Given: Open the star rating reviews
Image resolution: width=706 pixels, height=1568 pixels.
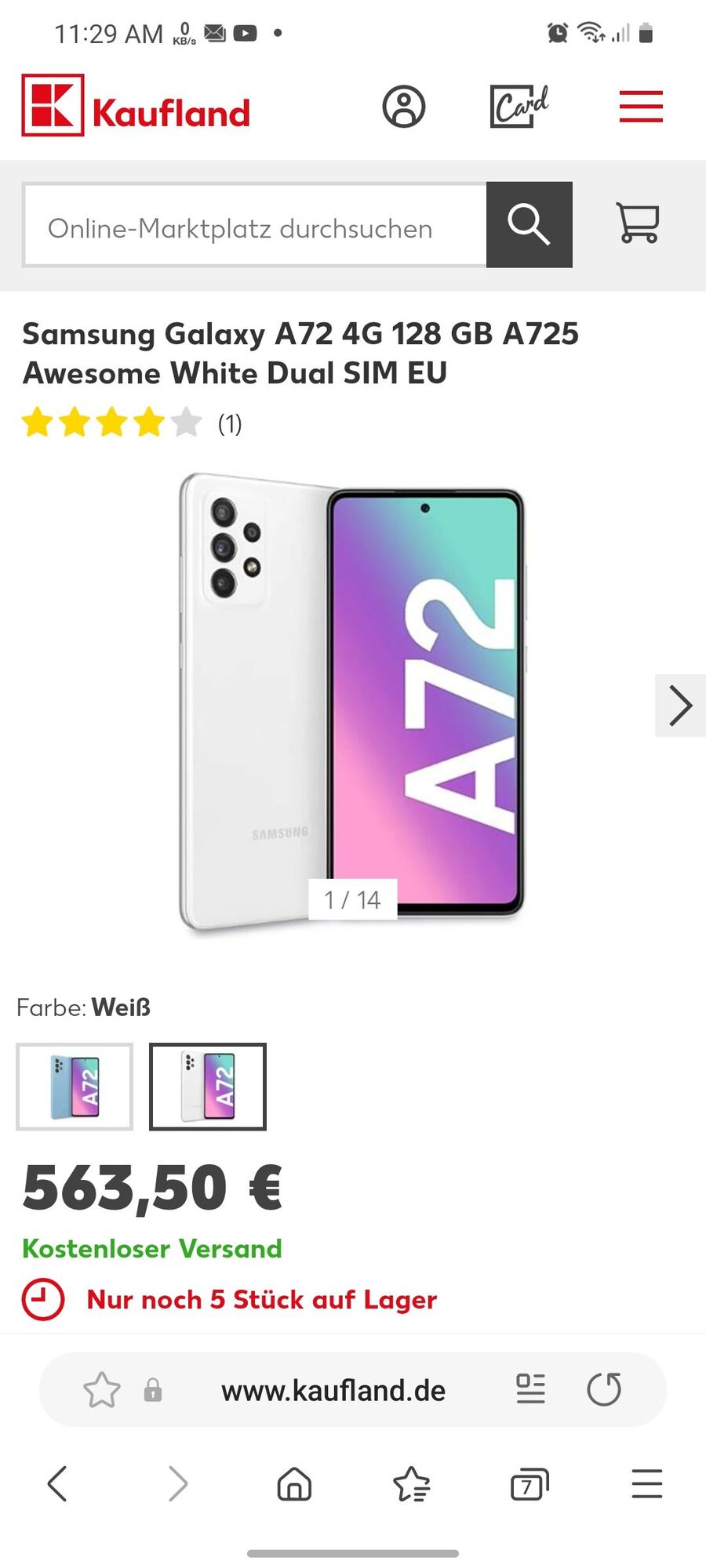Looking at the screenshot, I should pyautogui.click(x=132, y=423).
